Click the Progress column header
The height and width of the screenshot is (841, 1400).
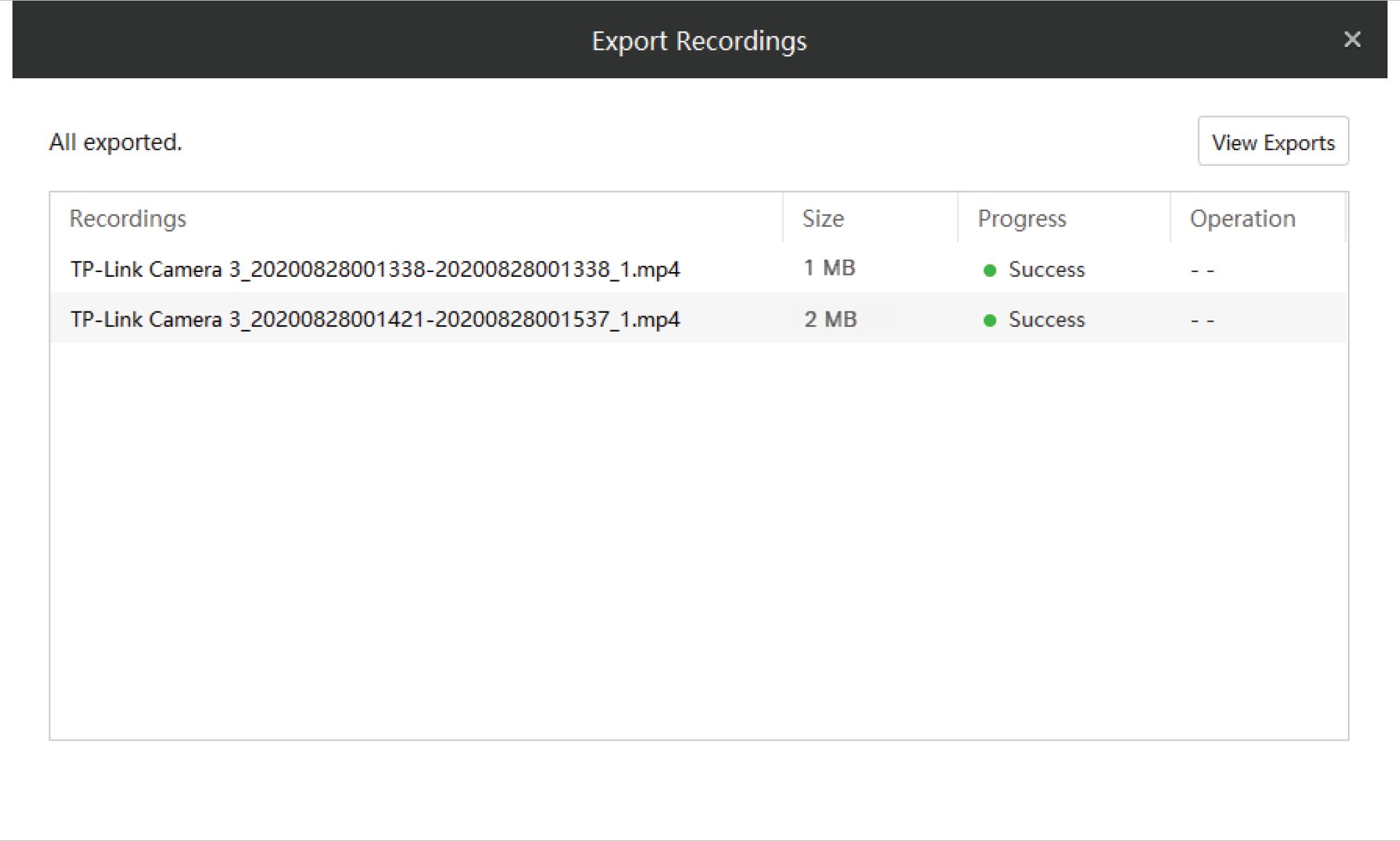(x=1021, y=219)
